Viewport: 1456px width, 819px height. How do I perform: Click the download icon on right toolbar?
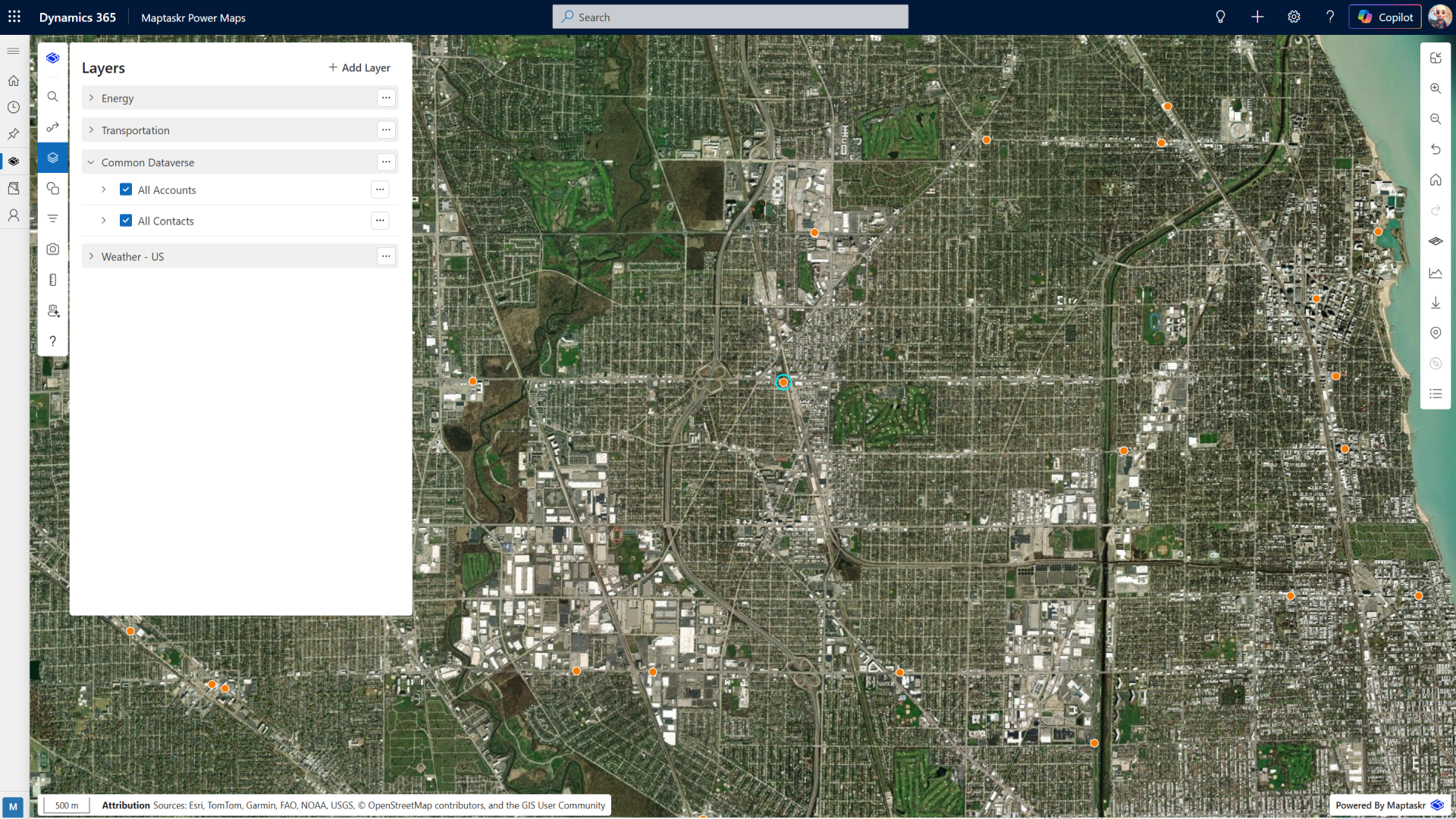click(x=1436, y=303)
